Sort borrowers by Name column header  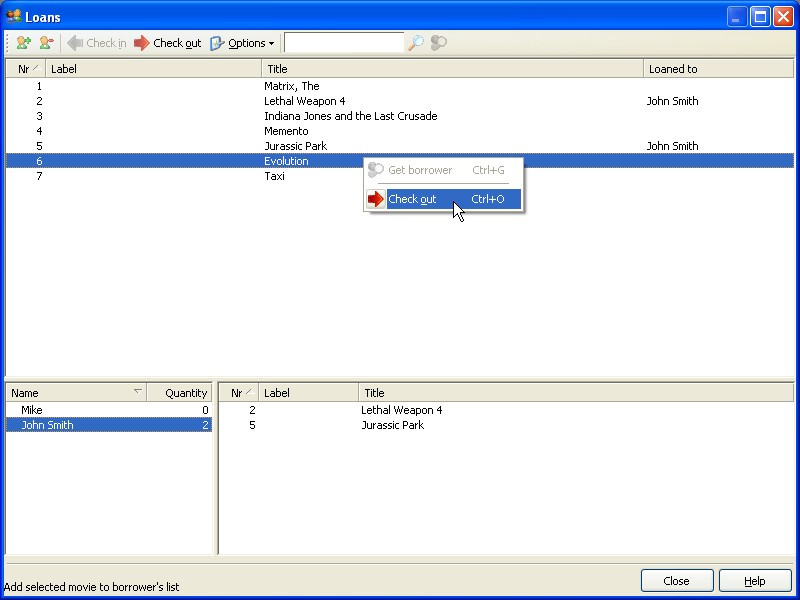pos(76,393)
